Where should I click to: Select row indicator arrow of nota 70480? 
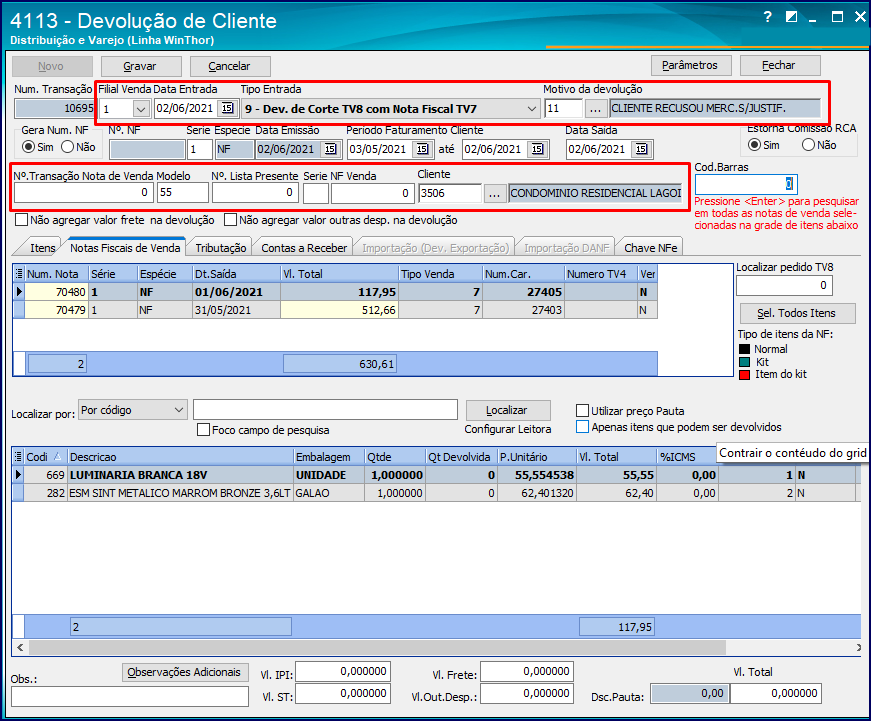[19, 292]
